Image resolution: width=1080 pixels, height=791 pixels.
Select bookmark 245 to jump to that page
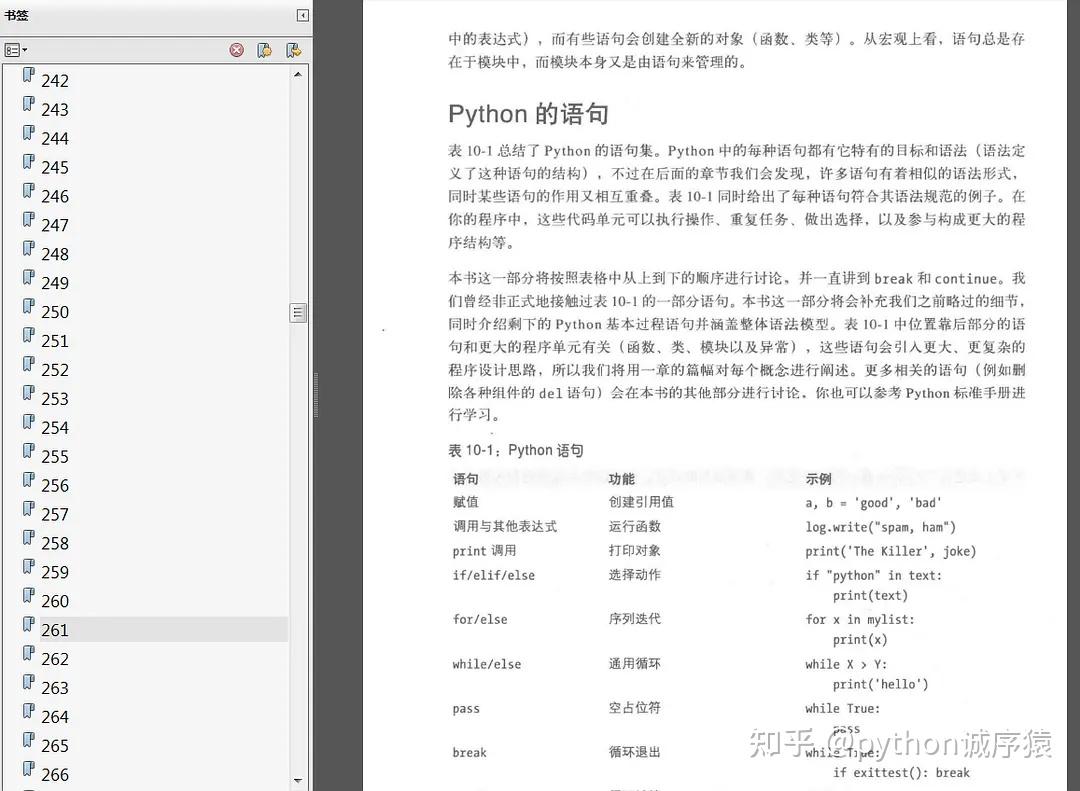coord(55,167)
